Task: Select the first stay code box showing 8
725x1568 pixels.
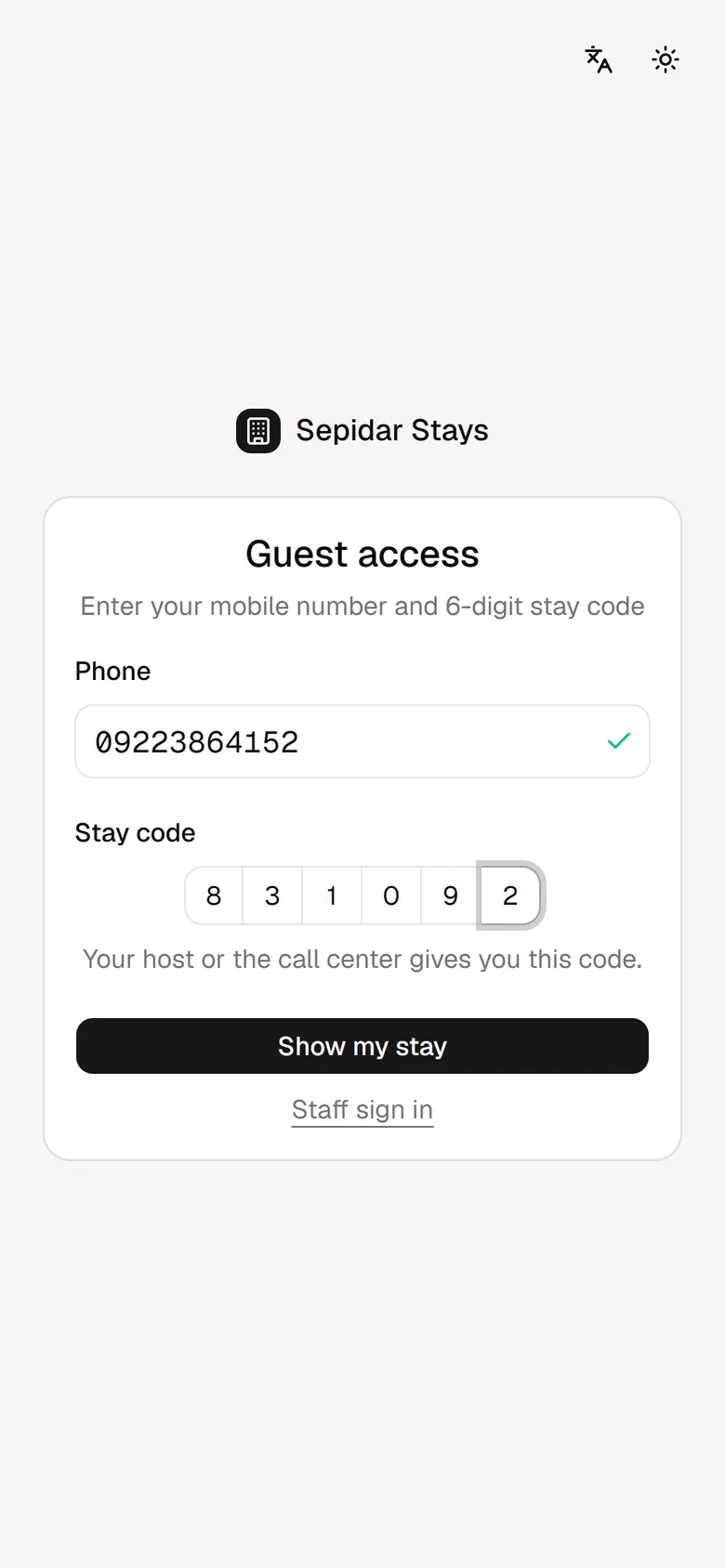Action: (x=214, y=895)
